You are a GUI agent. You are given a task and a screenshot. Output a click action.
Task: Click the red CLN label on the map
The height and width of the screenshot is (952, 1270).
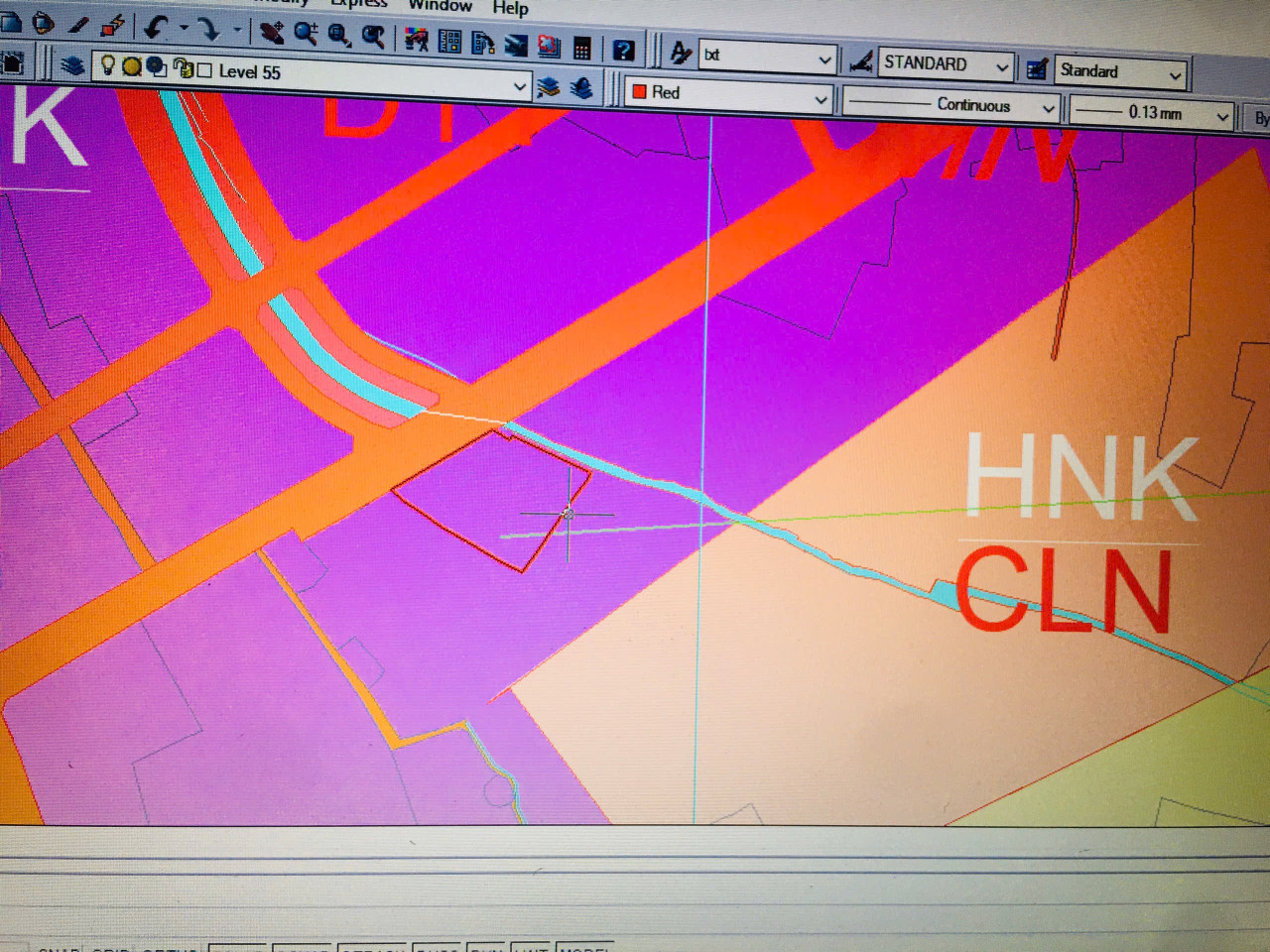coord(1064,589)
